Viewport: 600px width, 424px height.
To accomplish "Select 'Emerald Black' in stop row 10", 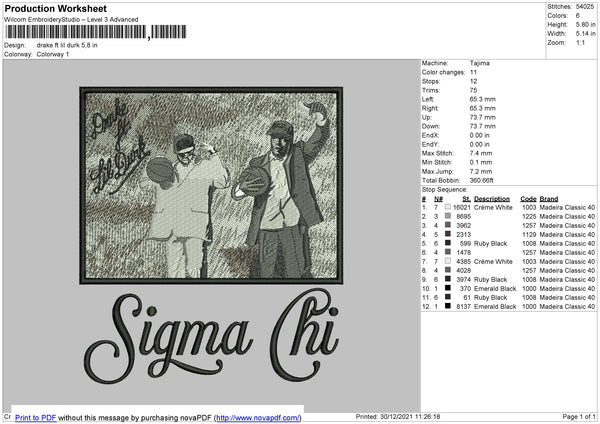I will [495, 289].
